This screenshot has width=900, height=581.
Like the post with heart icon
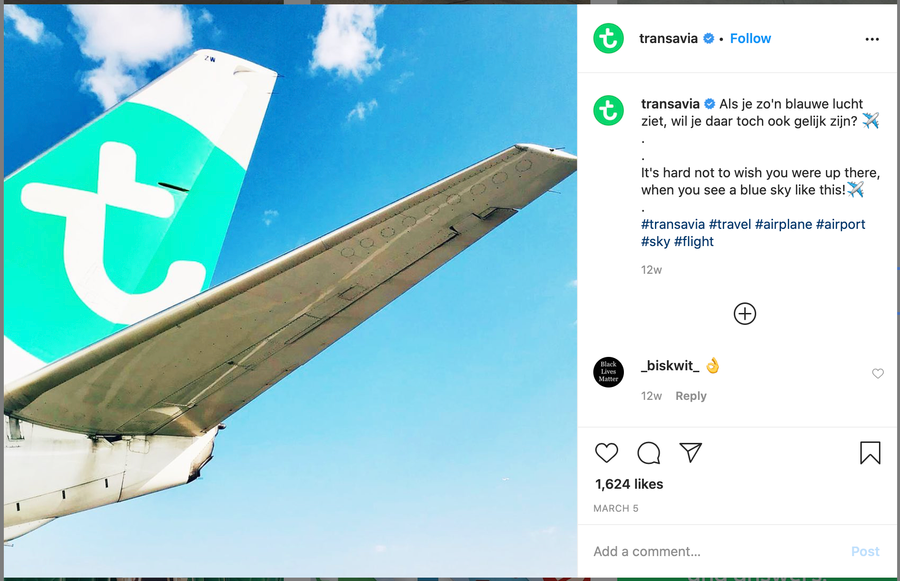pos(606,453)
